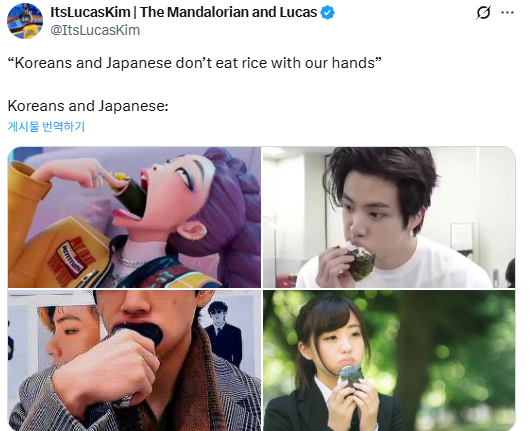The image size is (529, 431).
Task: Click the quoted "don't eat rice" sentence
Action: [195, 63]
